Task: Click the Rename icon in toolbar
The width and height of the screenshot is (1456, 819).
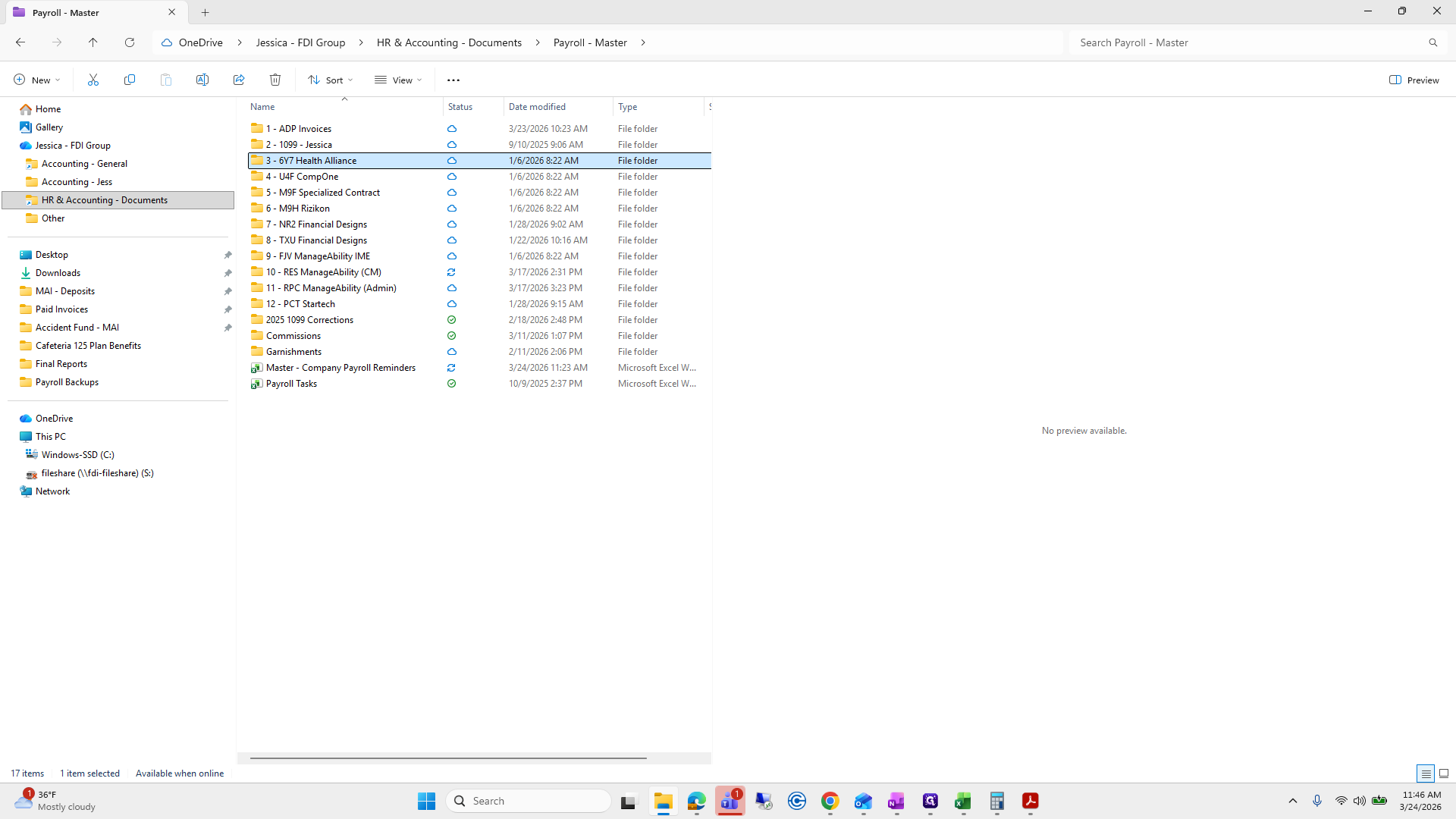Action: (202, 80)
